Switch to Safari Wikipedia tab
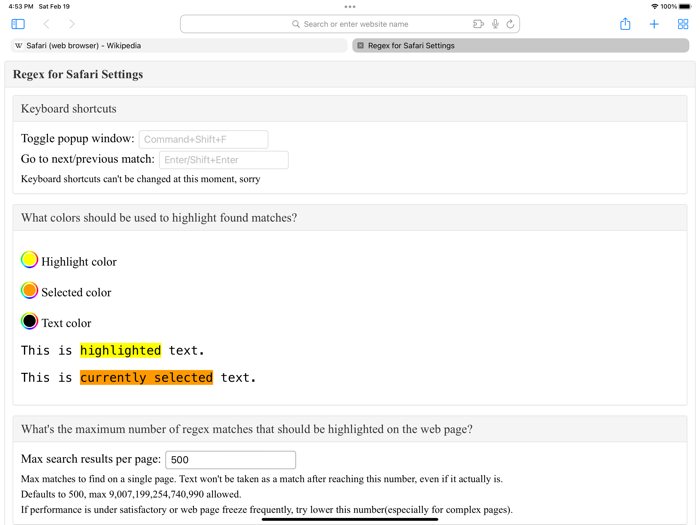This screenshot has height=525, width=700. tap(179, 46)
